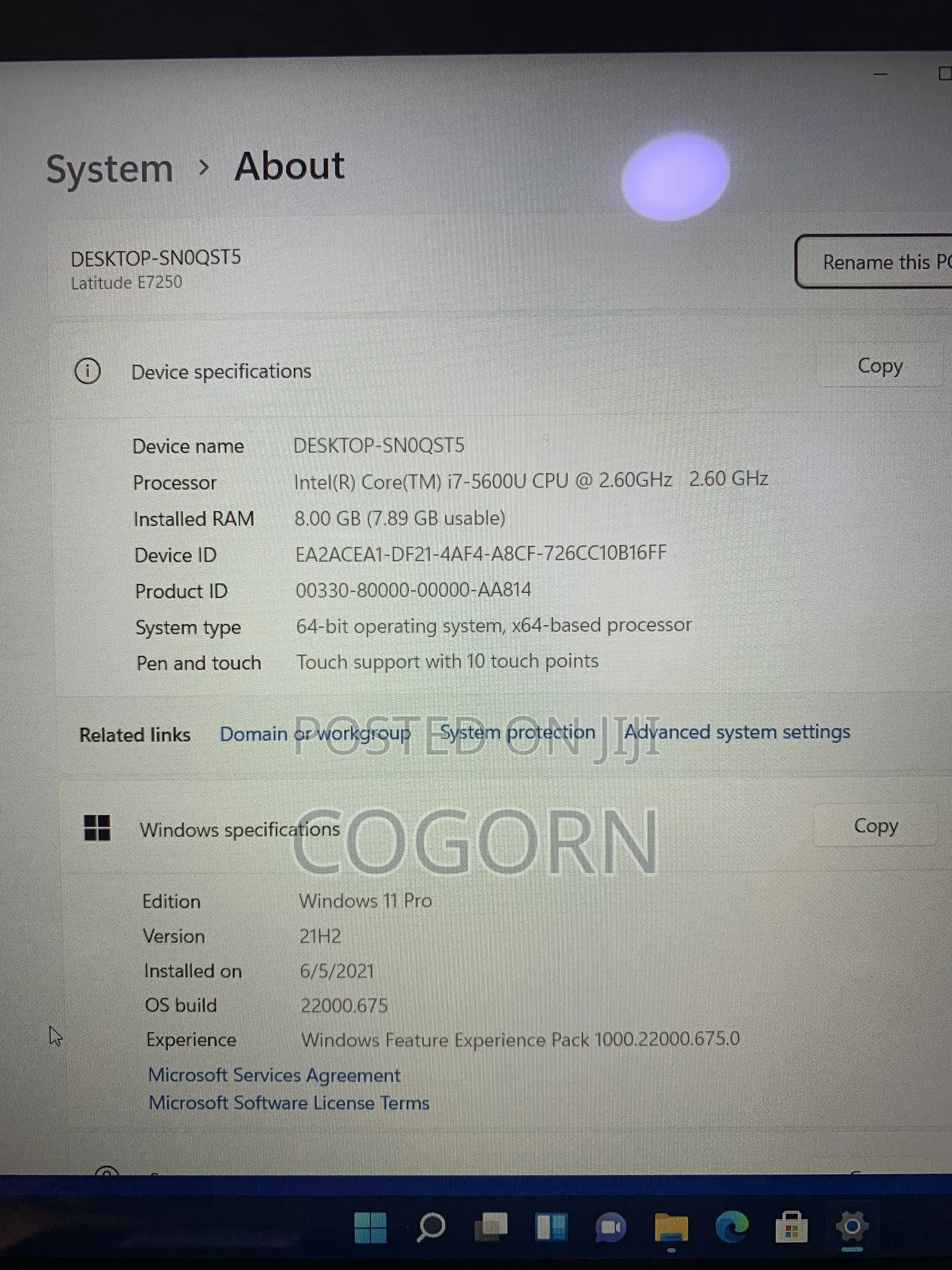Select the Device ID value text

(x=481, y=553)
